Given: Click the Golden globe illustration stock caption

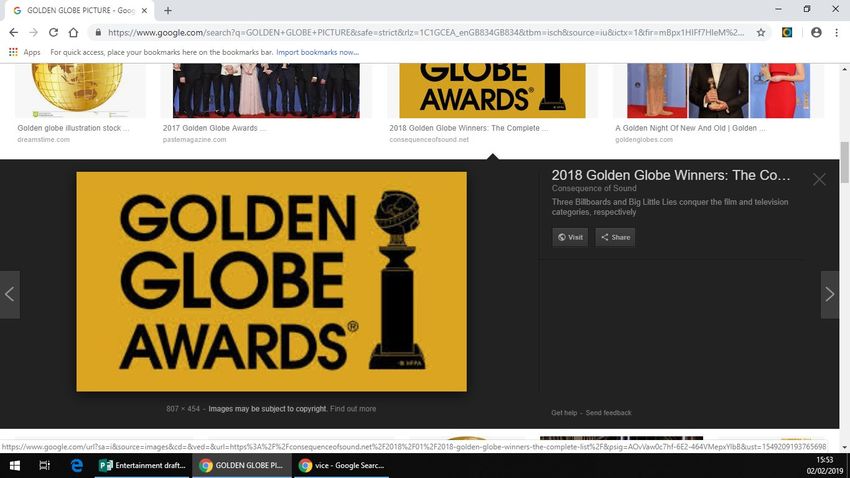Looking at the screenshot, I should 73,128.
